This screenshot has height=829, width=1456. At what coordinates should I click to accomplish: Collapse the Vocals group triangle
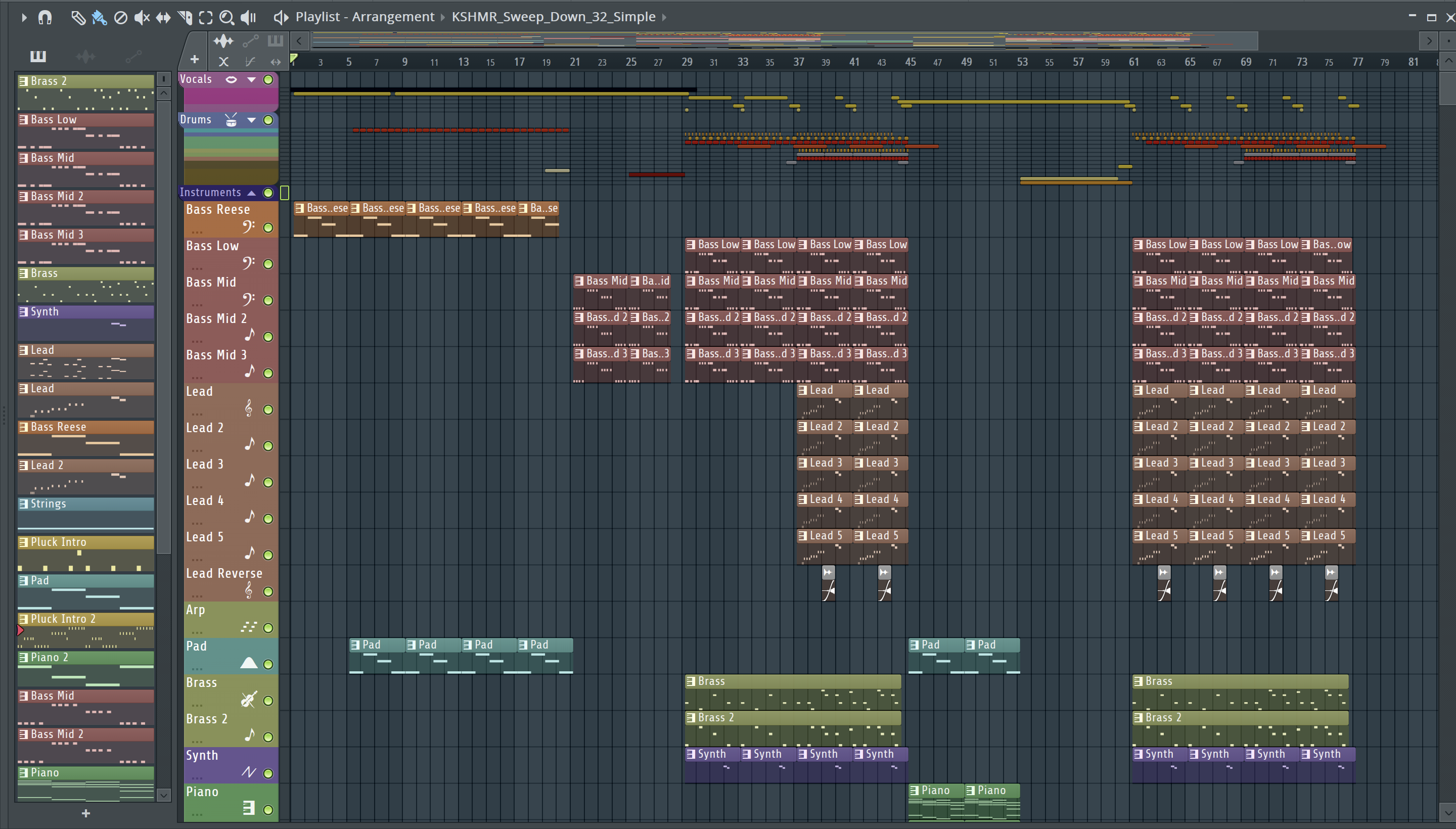pyautogui.click(x=251, y=80)
